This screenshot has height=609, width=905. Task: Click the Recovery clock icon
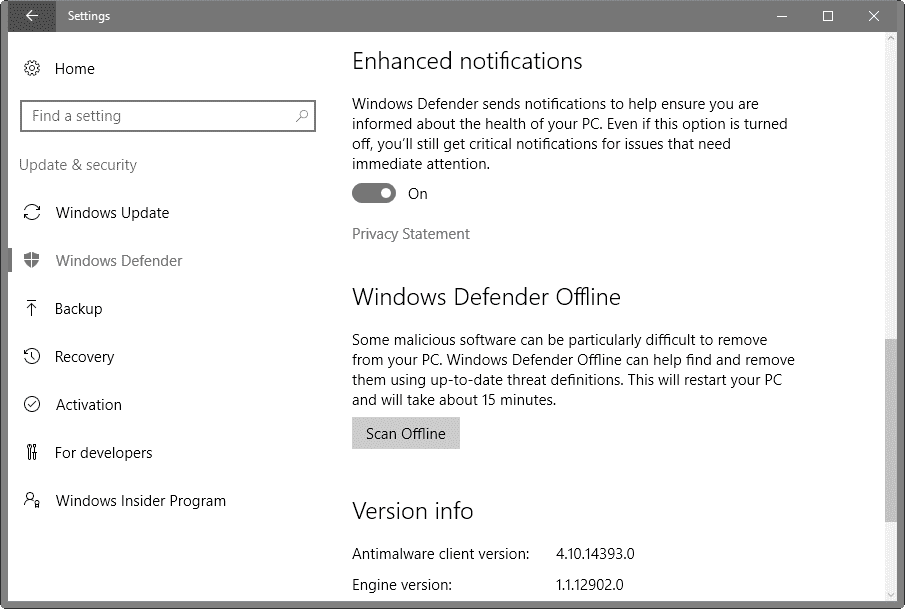point(32,356)
